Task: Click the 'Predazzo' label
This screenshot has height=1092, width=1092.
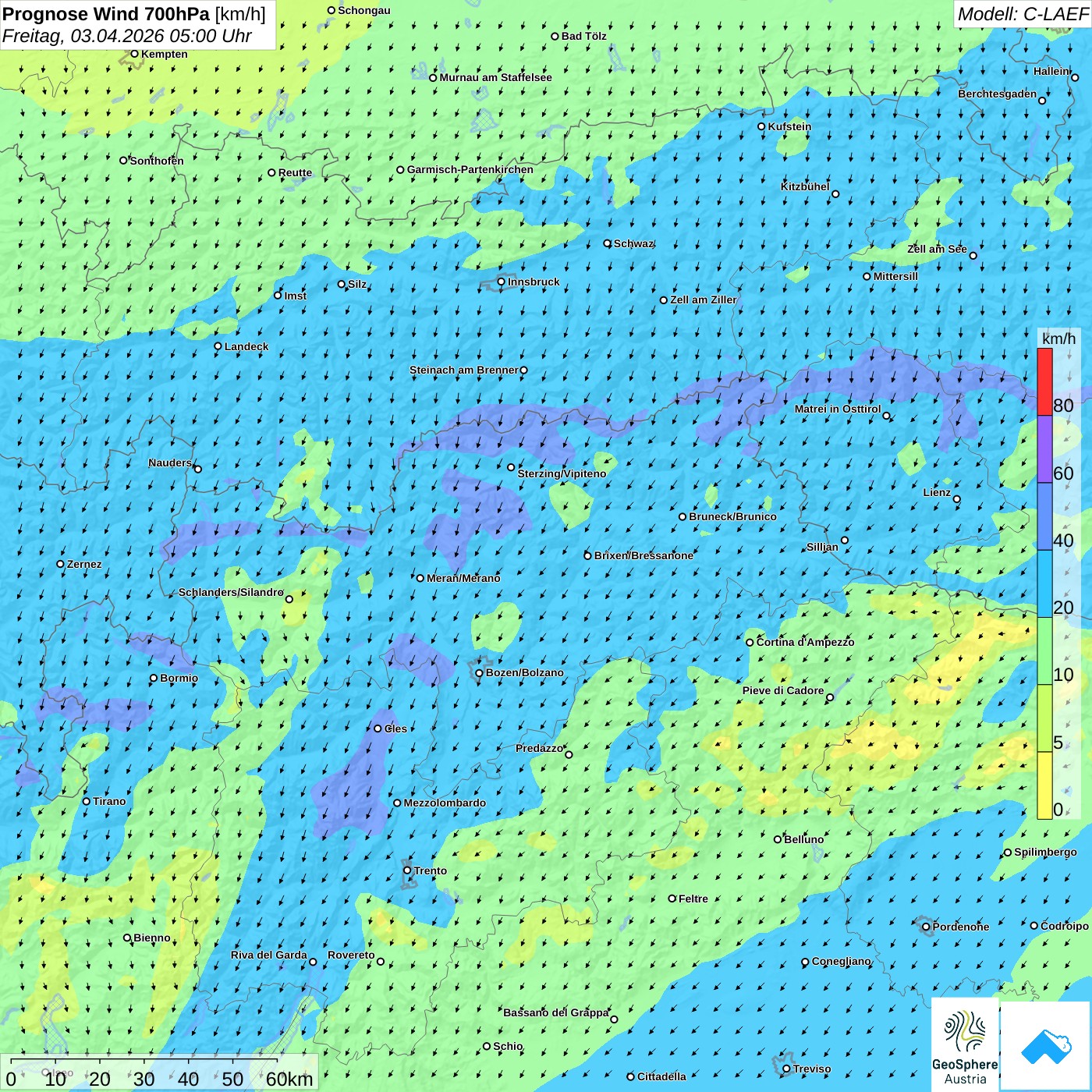Action: 539,748
